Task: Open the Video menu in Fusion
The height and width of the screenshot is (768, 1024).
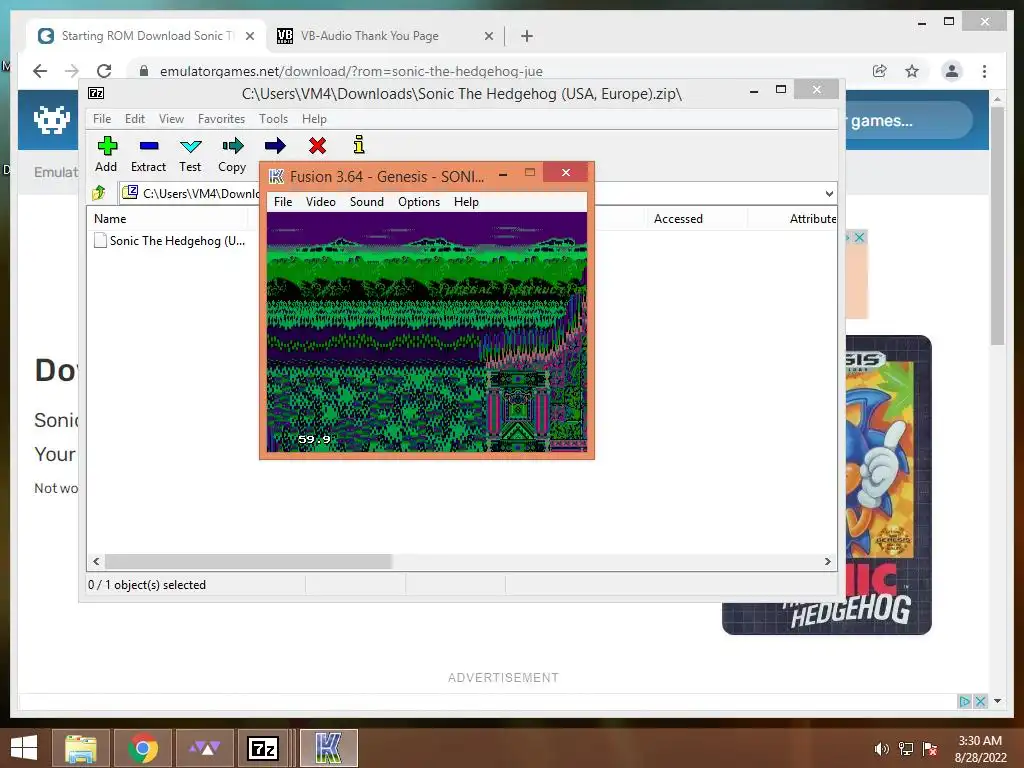Action: click(321, 202)
